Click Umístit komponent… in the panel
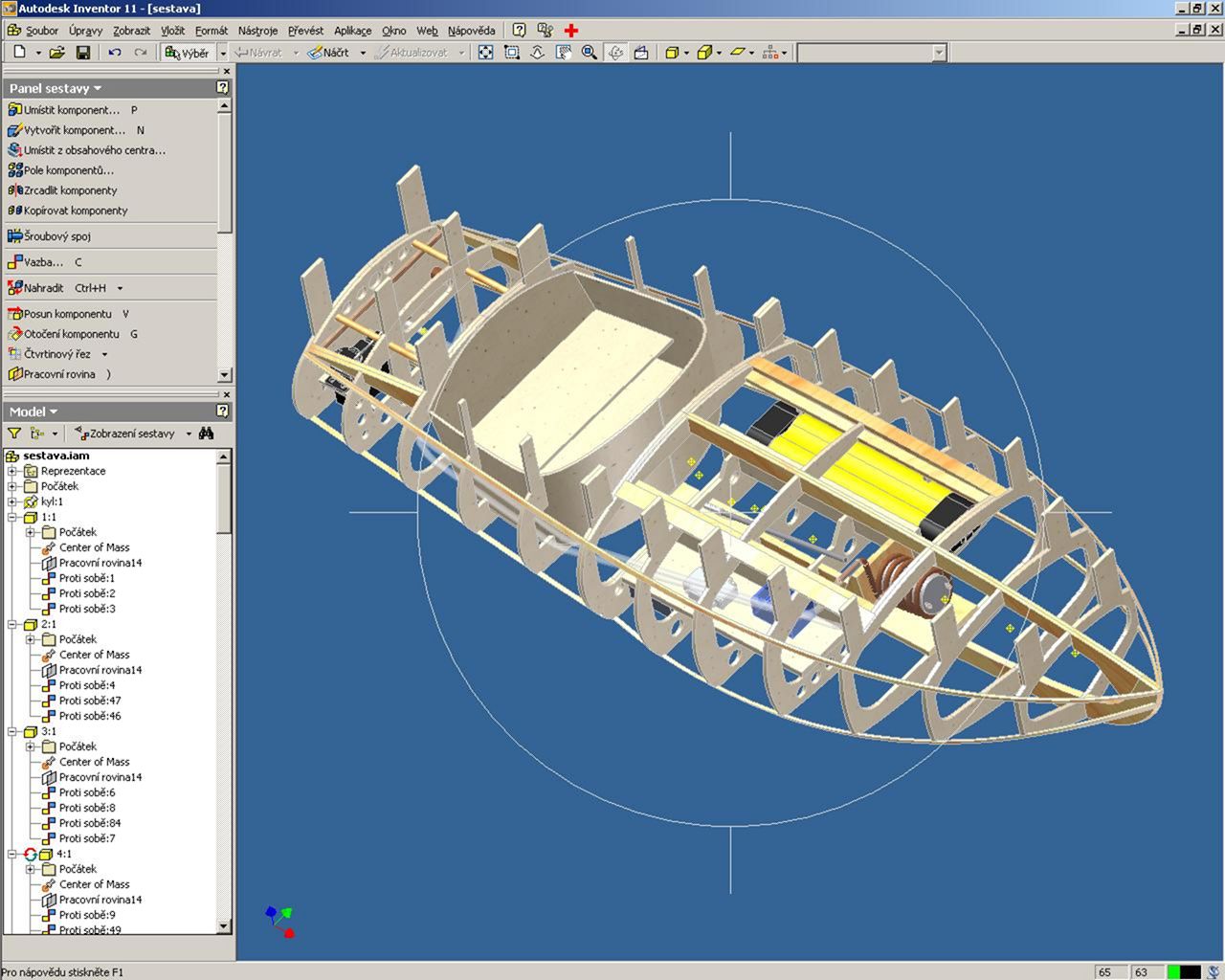The width and height of the screenshot is (1225, 980). click(71, 110)
